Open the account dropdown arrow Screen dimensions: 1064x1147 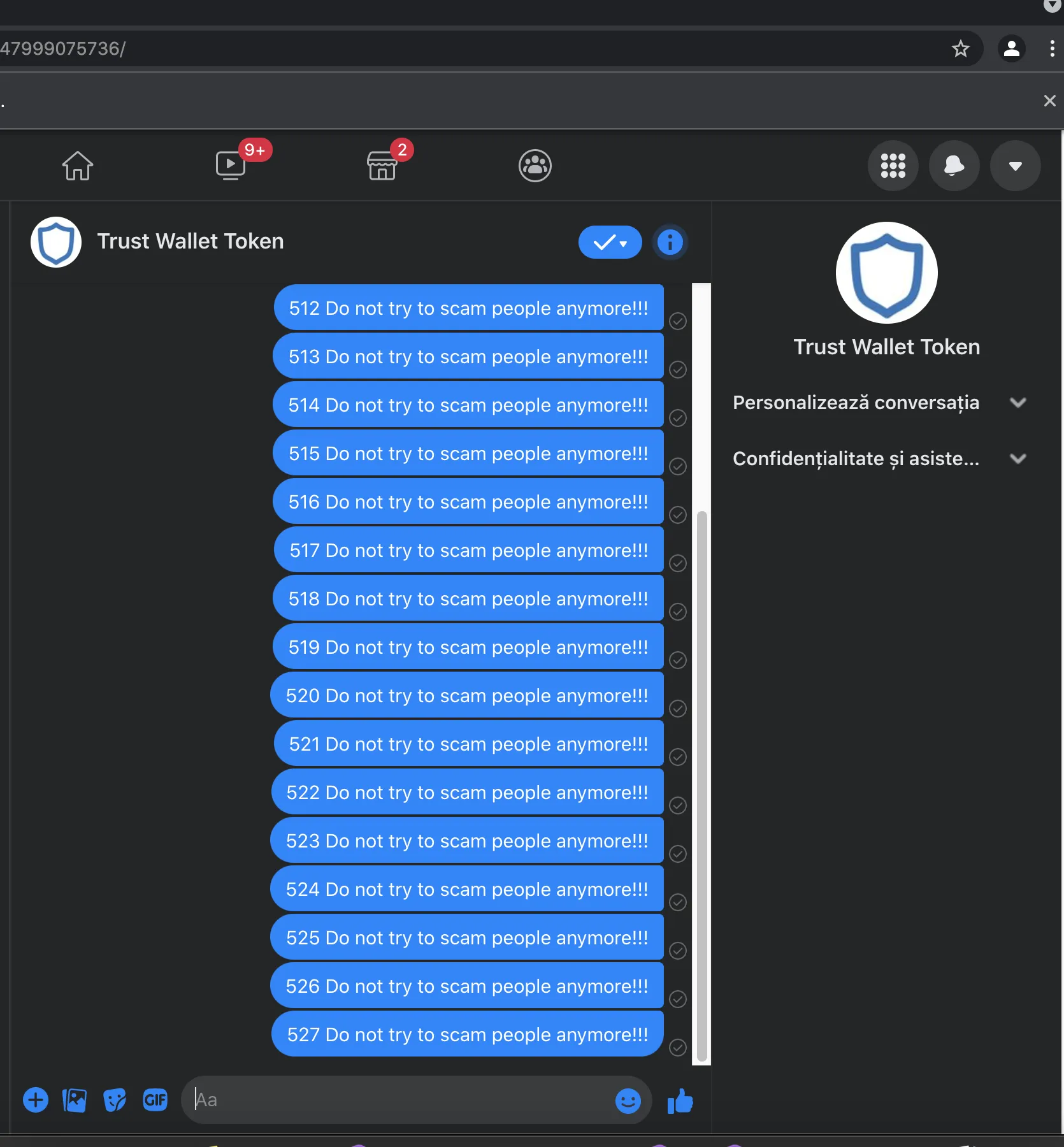1016,166
